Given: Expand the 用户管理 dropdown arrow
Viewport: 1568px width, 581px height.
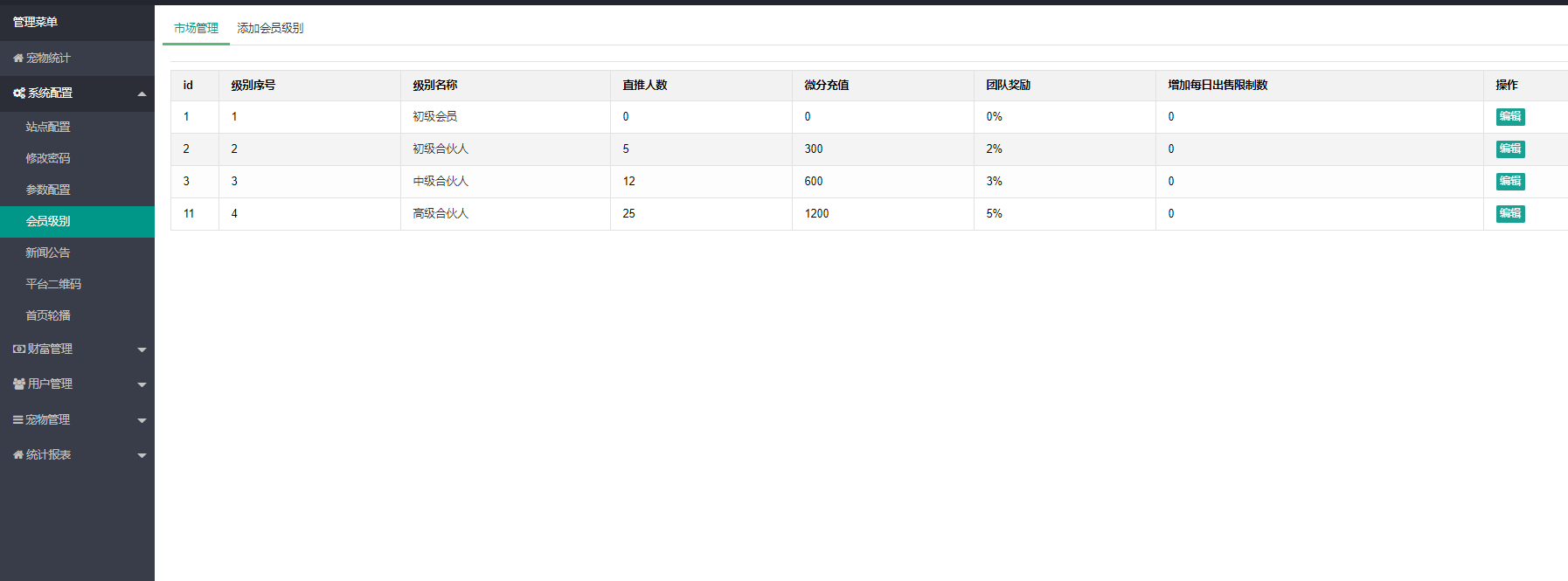Looking at the screenshot, I should 142,385.
